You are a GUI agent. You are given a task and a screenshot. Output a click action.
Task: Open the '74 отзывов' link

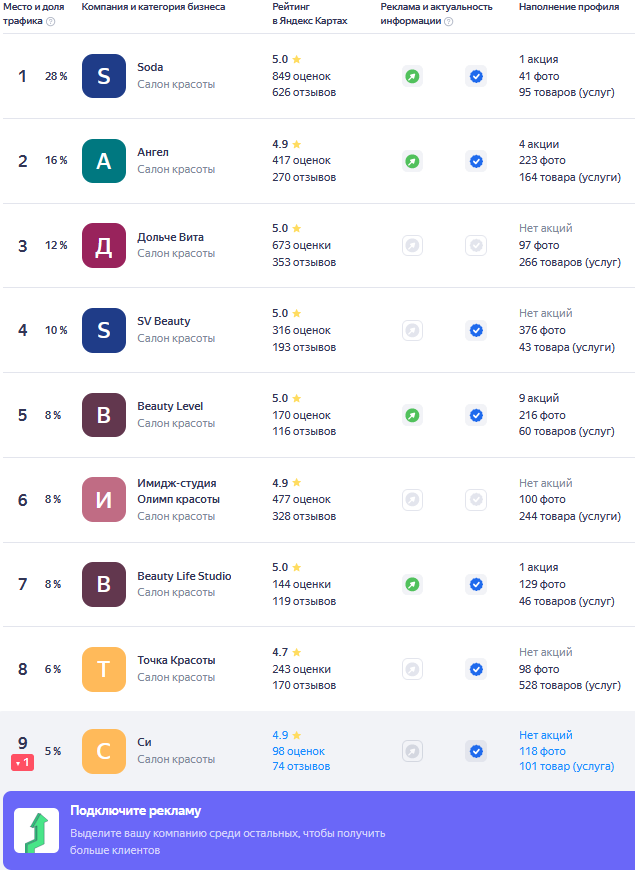tap(301, 766)
